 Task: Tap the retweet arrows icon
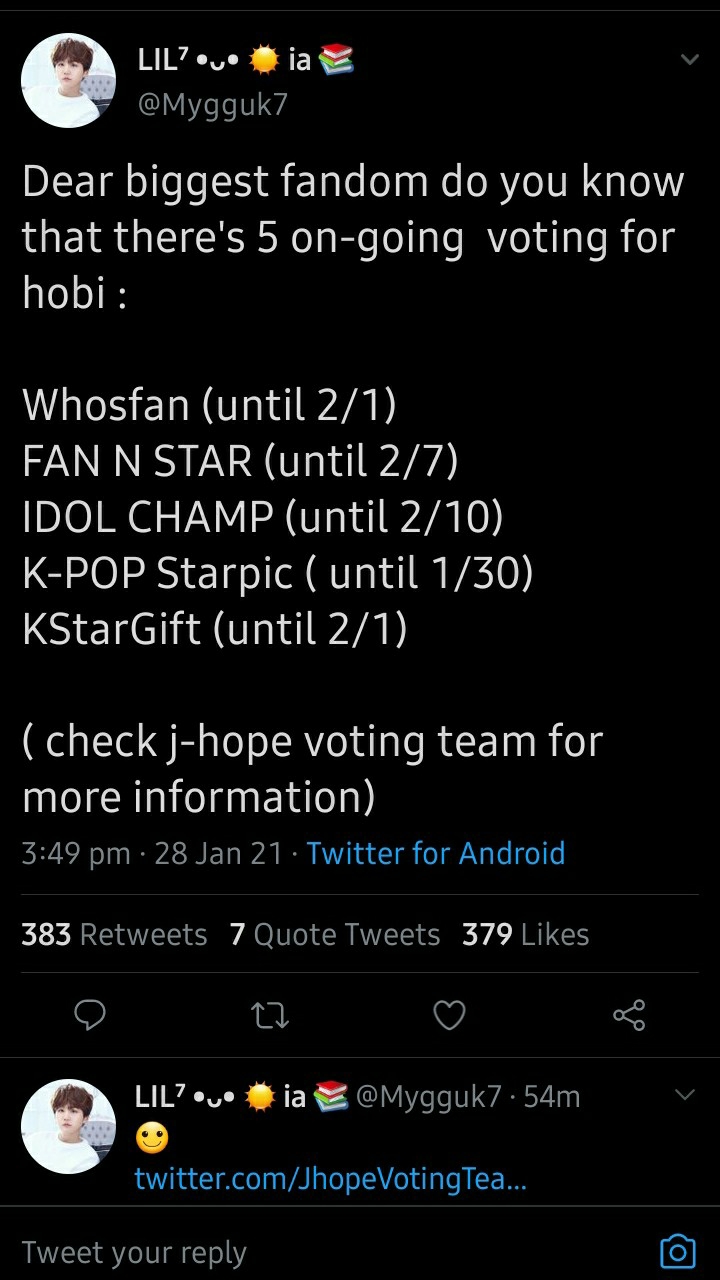click(270, 1016)
